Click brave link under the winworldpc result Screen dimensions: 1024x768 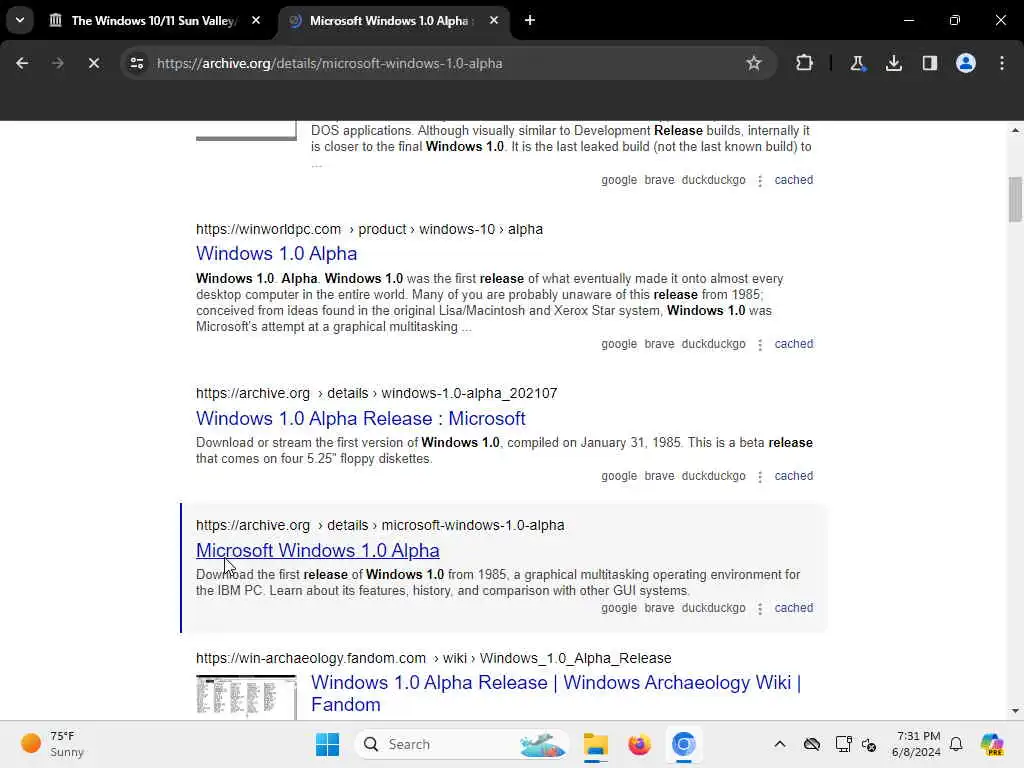[659, 344]
